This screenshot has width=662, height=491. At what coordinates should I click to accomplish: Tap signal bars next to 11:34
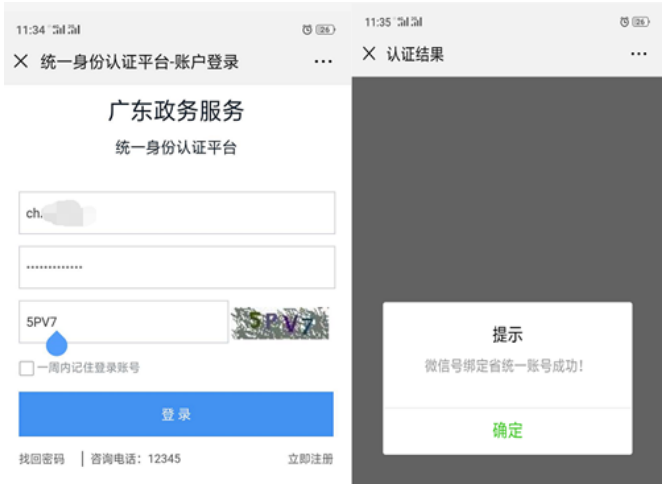[65, 30]
